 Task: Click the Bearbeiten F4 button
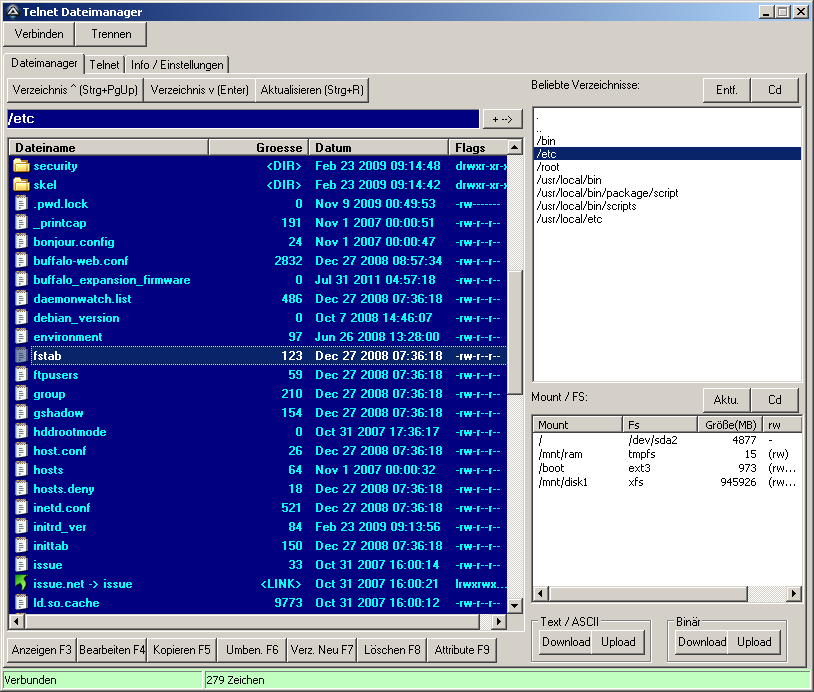(x=112, y=650)
